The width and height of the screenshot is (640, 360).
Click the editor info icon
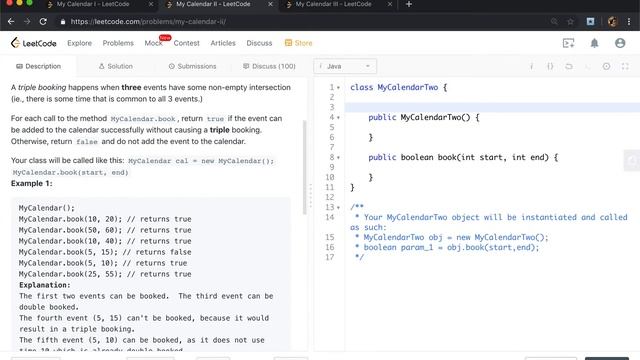pos(531,66)
